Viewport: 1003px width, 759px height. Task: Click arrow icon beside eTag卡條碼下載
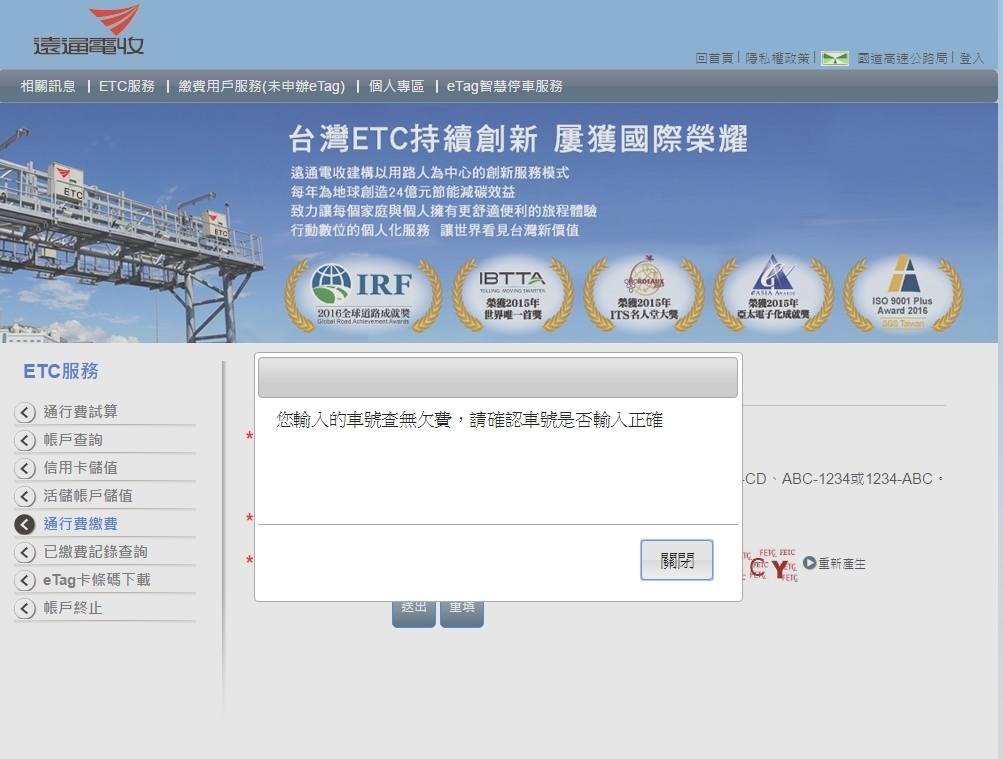click(x=25, y=581)
